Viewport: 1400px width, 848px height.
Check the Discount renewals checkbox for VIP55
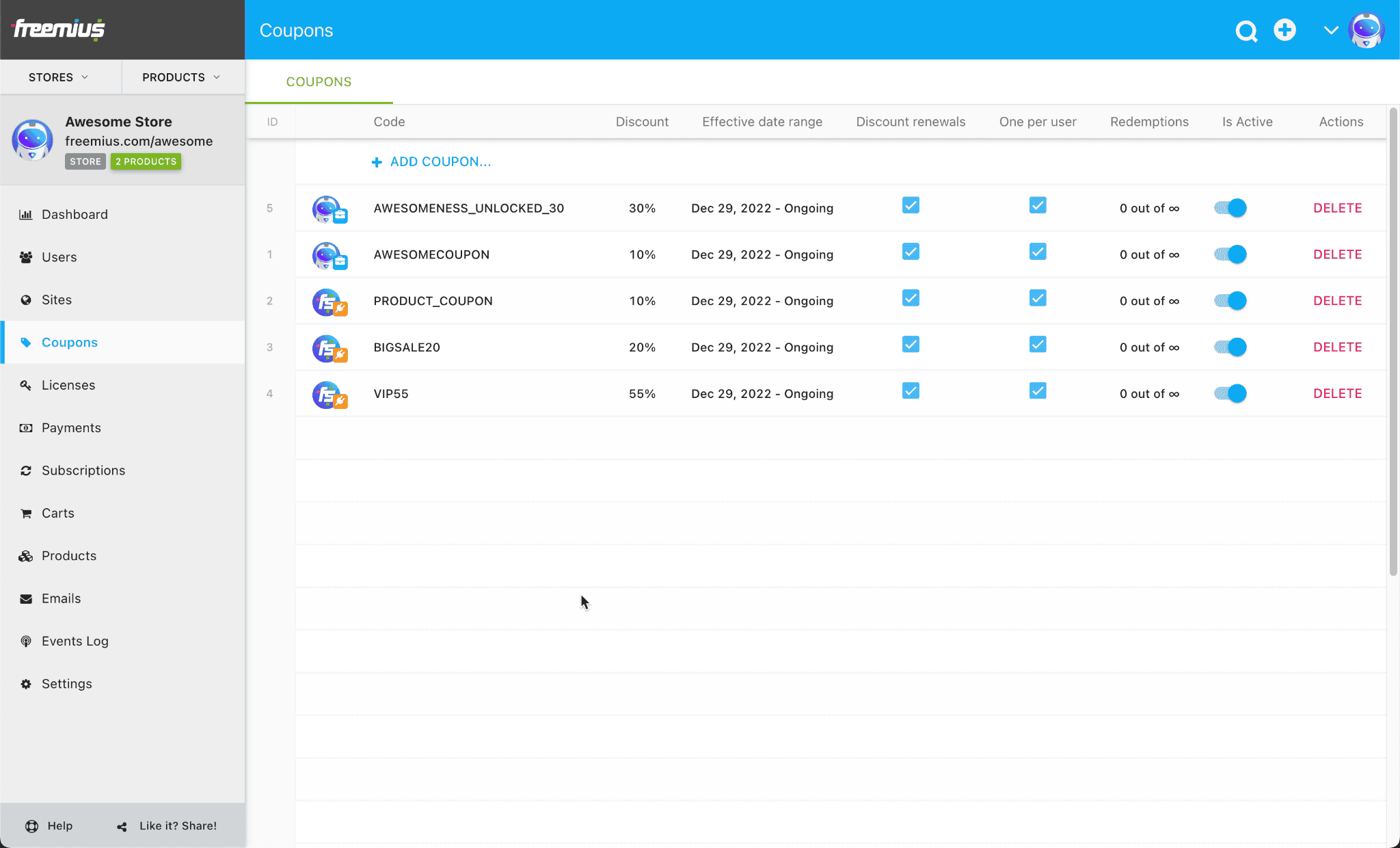point(911,392)
